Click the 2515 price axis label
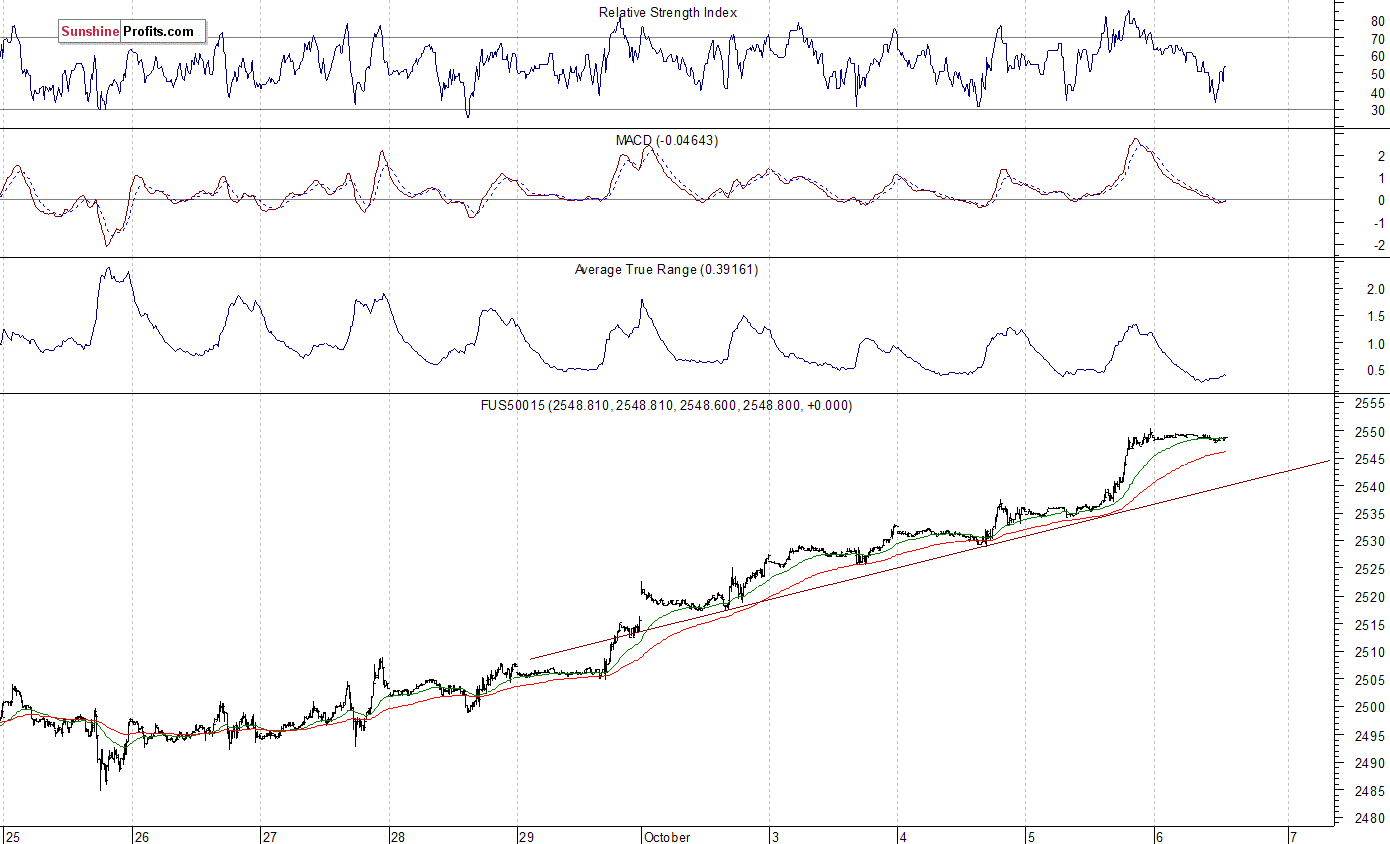 1370,625
